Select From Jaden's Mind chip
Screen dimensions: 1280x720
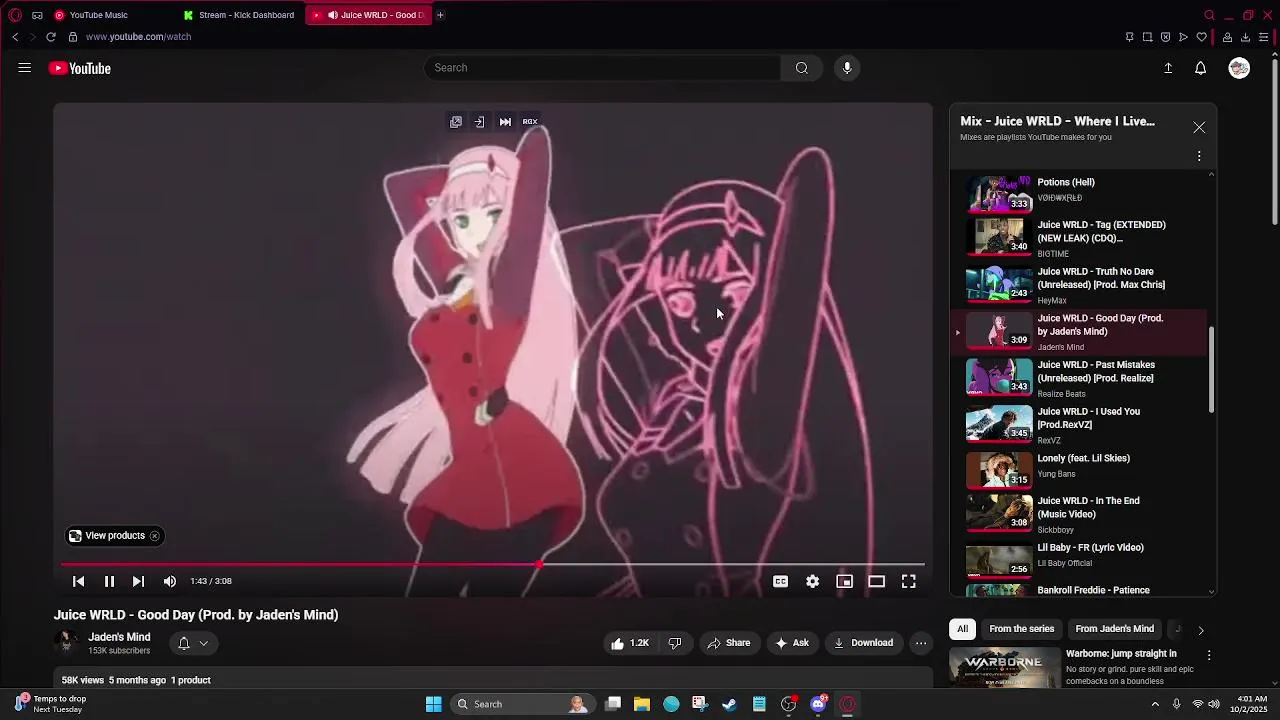point(1115,629)
